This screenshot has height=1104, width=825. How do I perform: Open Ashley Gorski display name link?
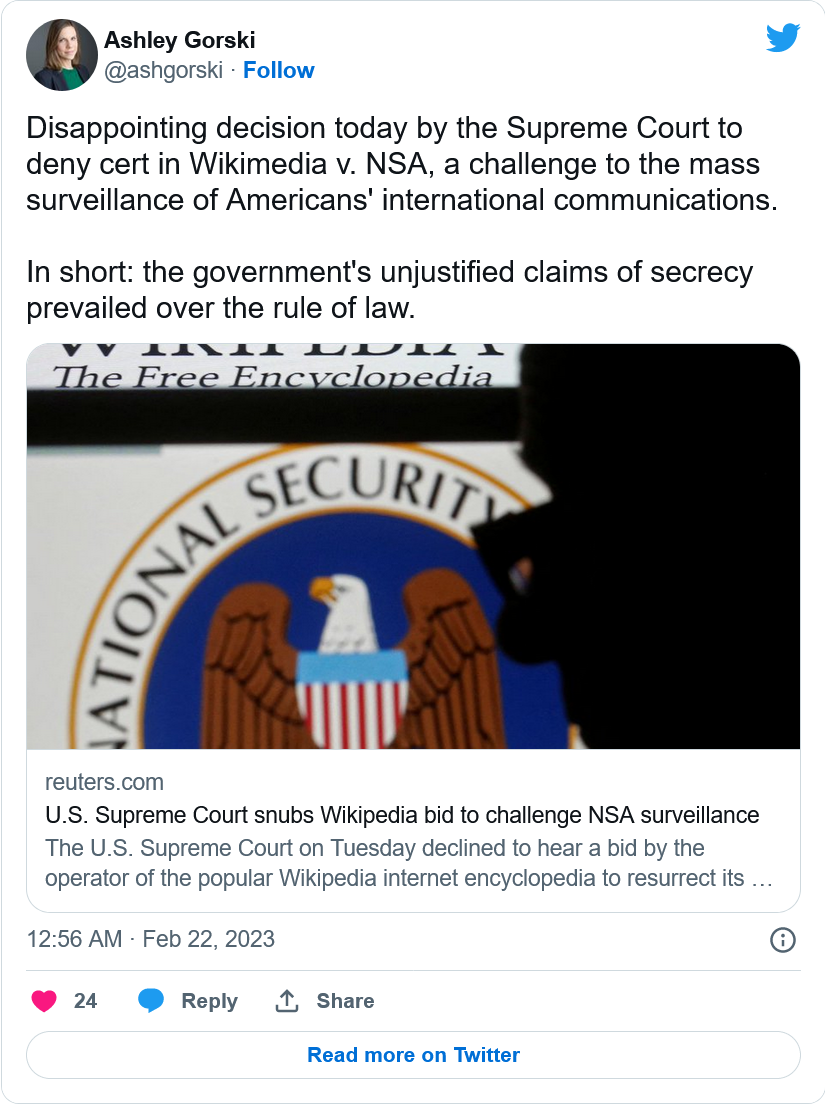pos(180,40)
